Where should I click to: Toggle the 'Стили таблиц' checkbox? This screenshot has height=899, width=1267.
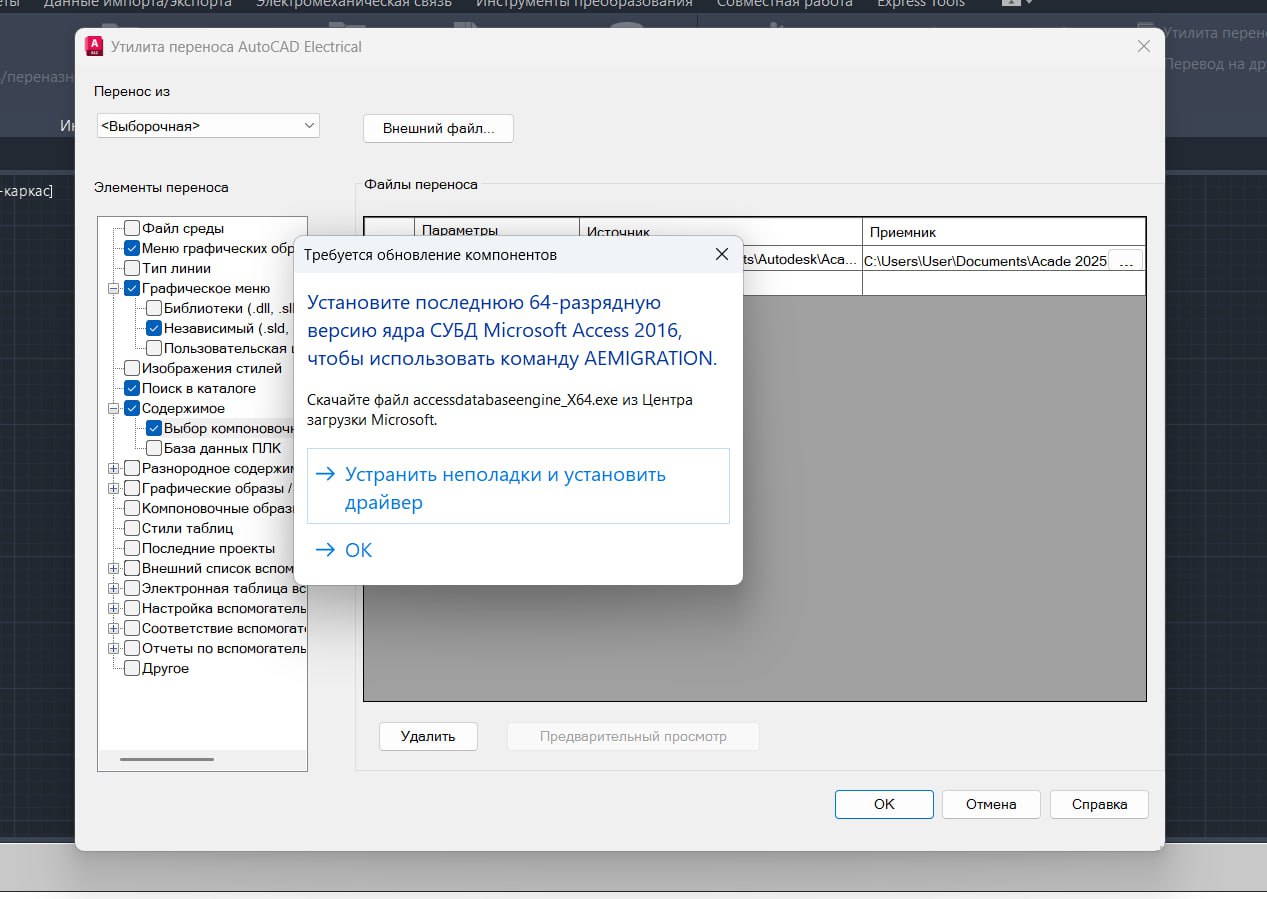(132, 528)
